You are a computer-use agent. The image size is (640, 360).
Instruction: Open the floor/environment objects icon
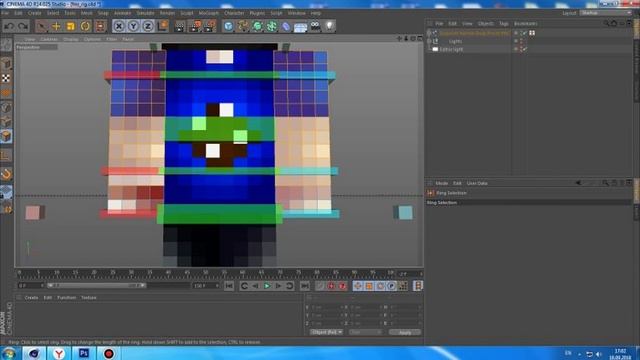300,26
